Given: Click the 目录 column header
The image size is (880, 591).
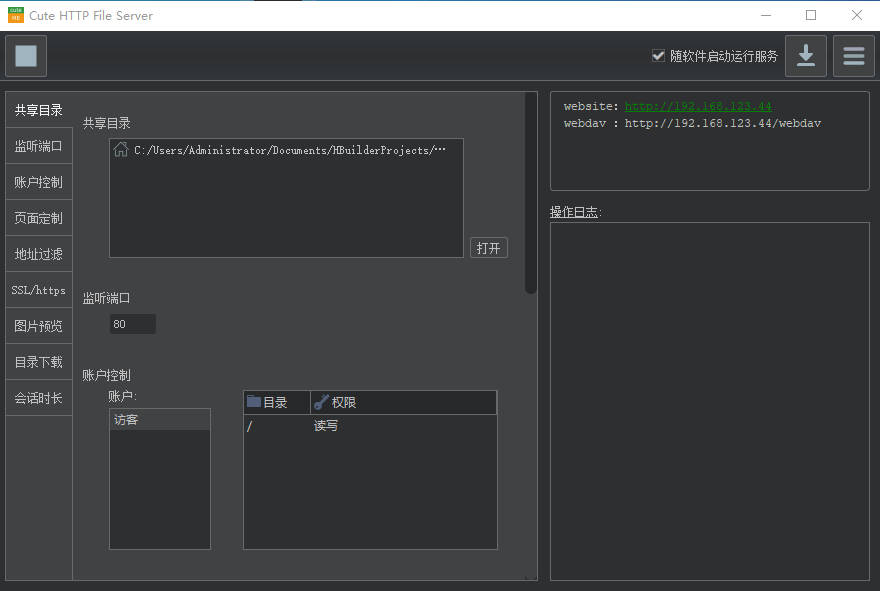Looking at the screenshot, I should pyautogui.click(x=277, y=402).
